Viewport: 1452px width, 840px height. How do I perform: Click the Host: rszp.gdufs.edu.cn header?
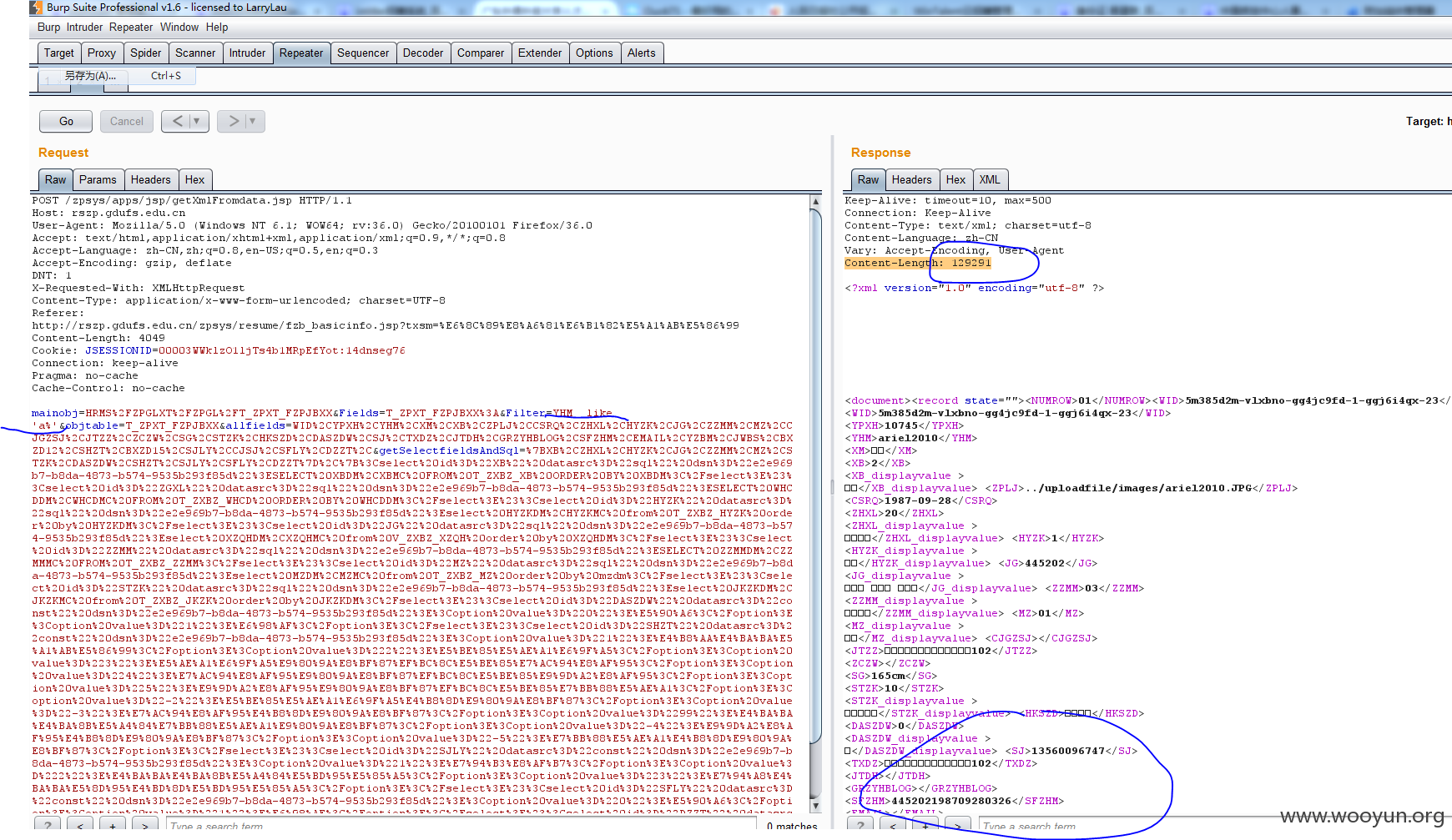(x=108, y=213)
